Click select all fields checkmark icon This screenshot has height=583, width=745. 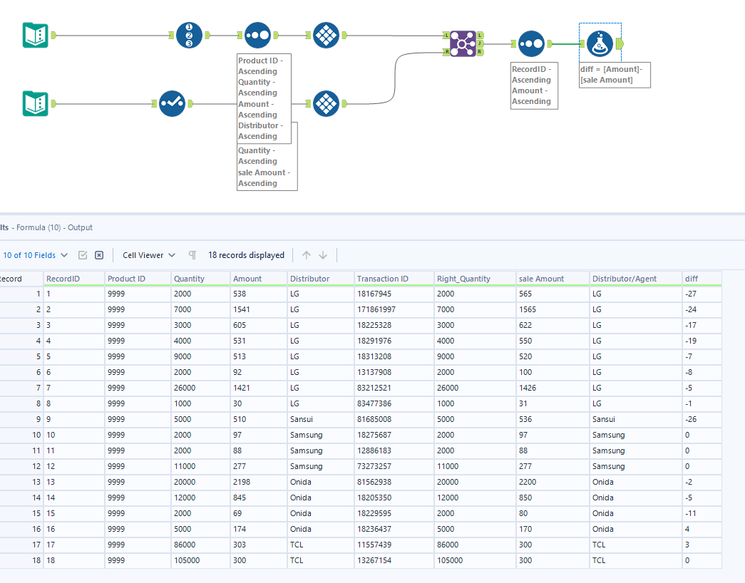coord(83,255)
